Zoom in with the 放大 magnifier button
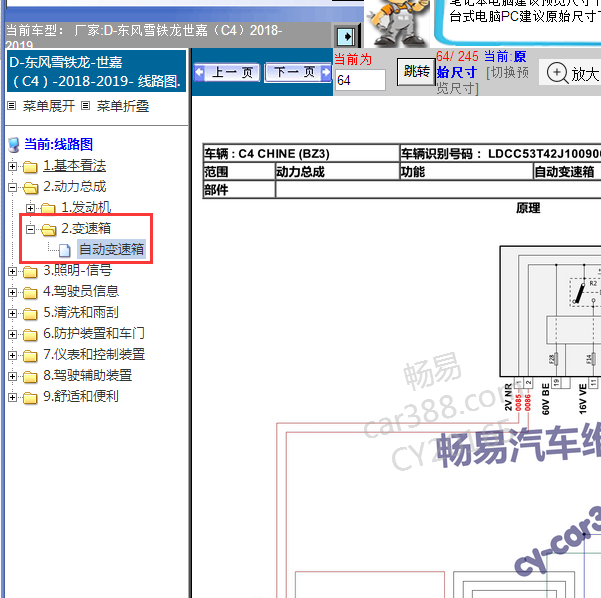Screen dimensions: 601x598 pos(572,73)
